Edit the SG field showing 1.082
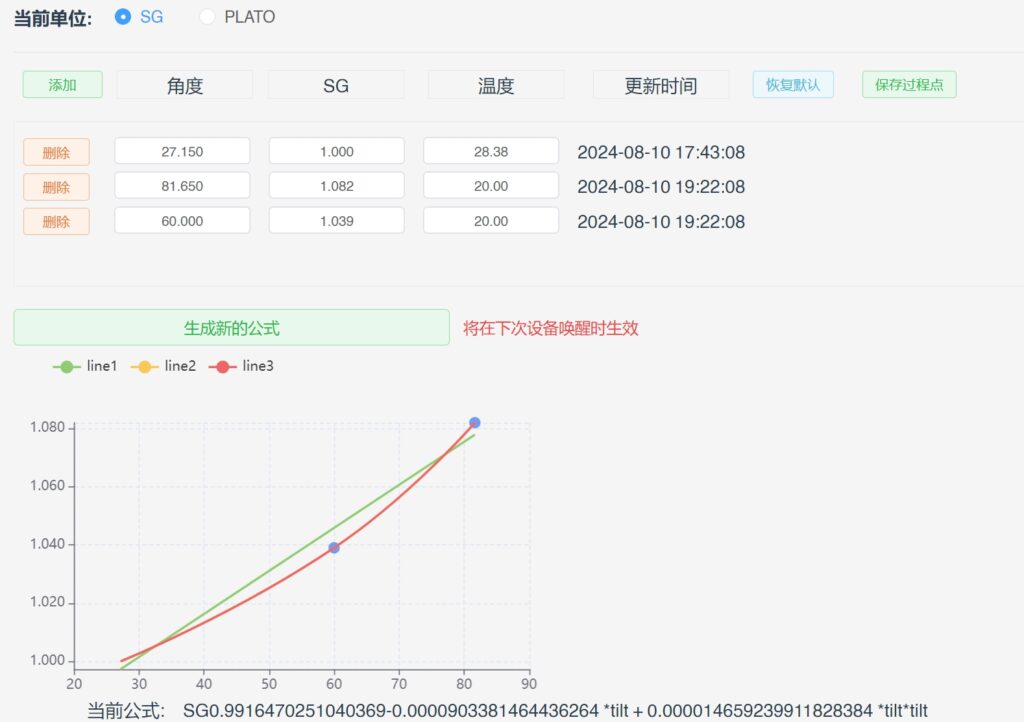This screenshot has width=1024, height=722. click(336, 187)
